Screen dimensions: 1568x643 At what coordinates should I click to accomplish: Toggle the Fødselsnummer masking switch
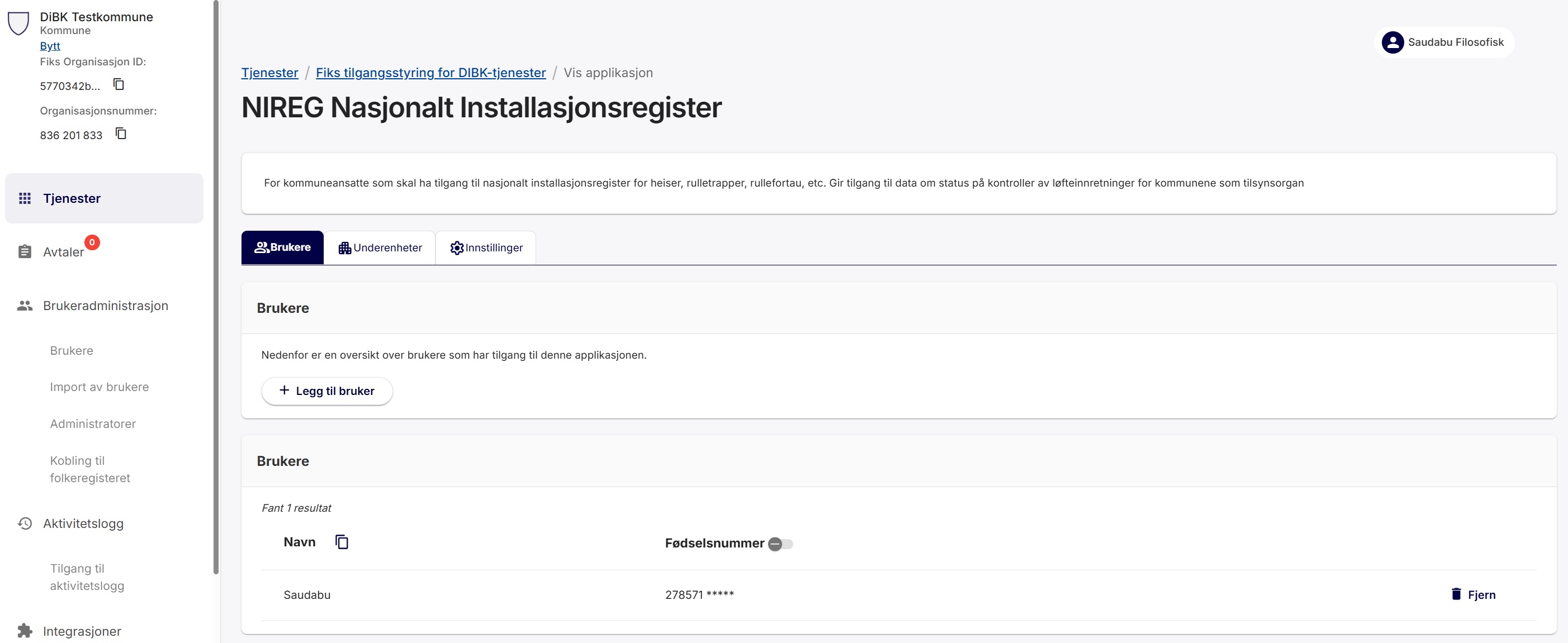click(781, 544)
